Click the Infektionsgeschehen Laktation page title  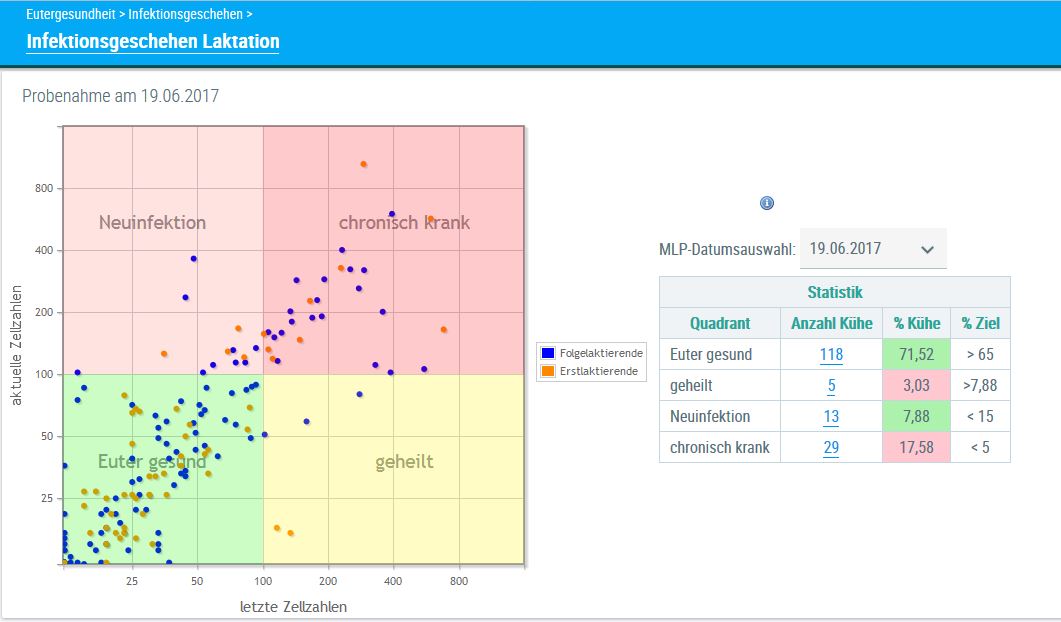click(x=153, y=42)
